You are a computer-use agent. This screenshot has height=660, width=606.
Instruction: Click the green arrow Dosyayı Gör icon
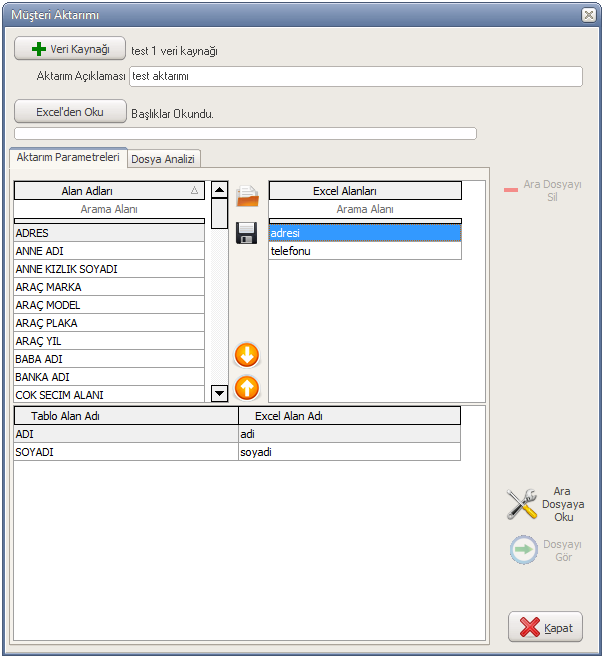pyautogui.click(x=524, y=549)
